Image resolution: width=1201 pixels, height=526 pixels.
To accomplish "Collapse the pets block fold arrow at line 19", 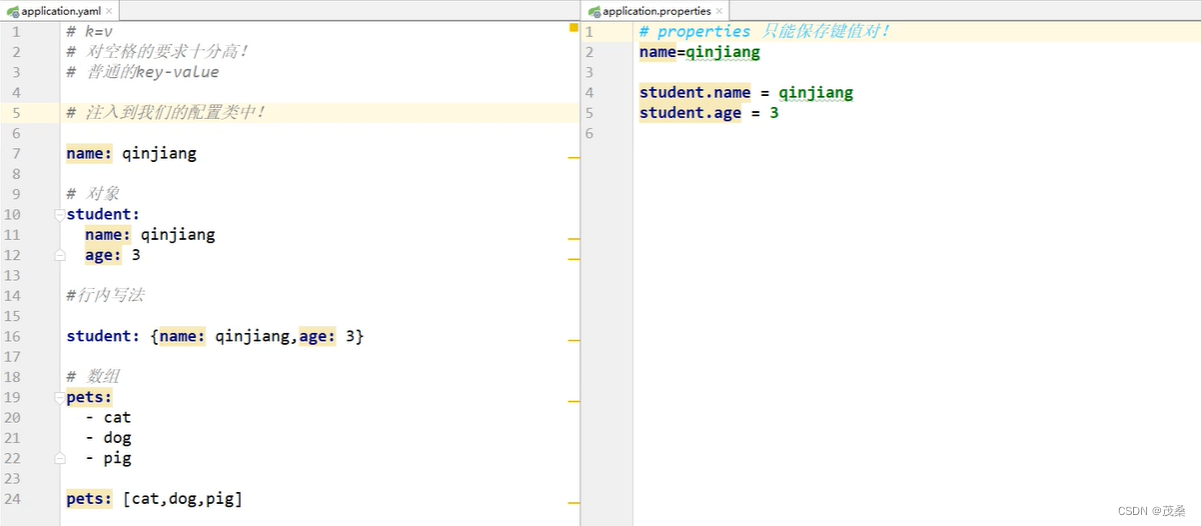I will (60, 397).
